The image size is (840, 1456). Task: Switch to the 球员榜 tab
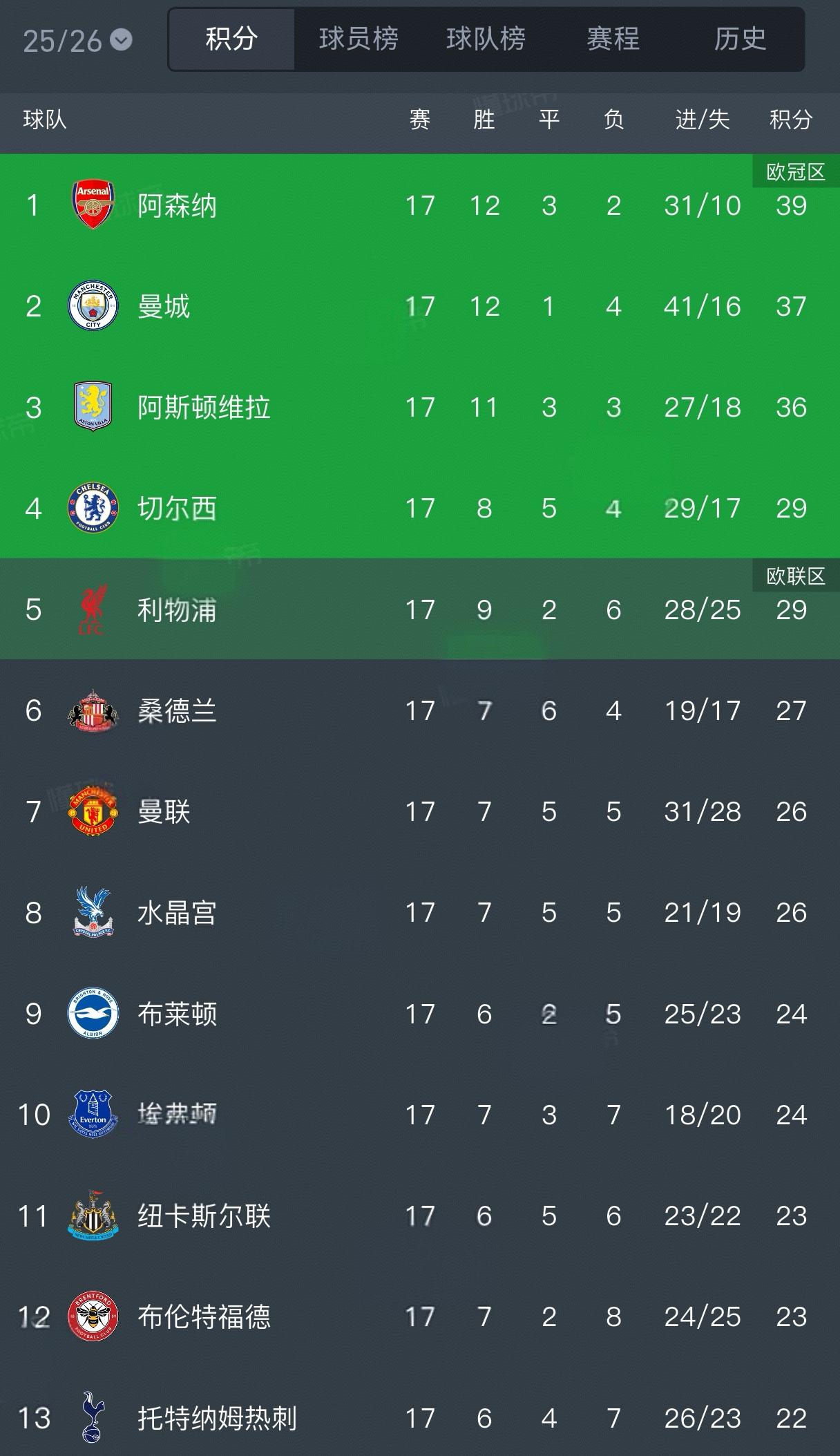click(x=359, y=39)
